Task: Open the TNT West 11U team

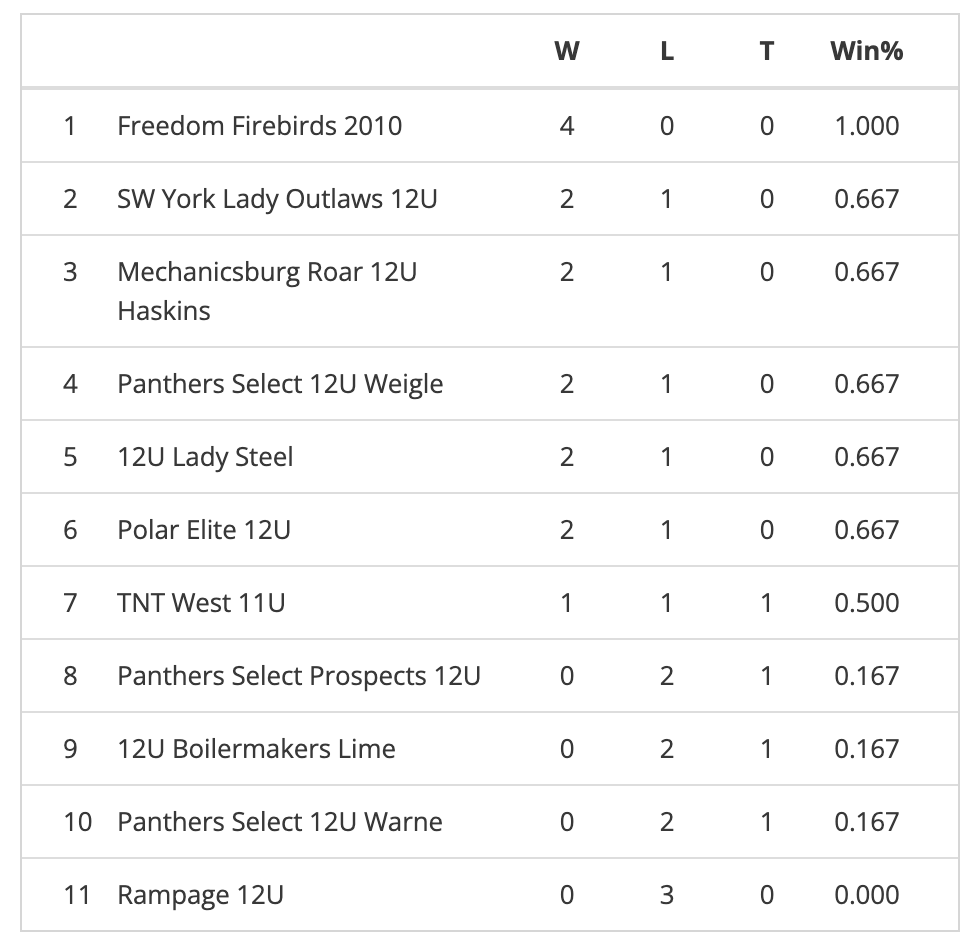Action: tap(201, 603)
